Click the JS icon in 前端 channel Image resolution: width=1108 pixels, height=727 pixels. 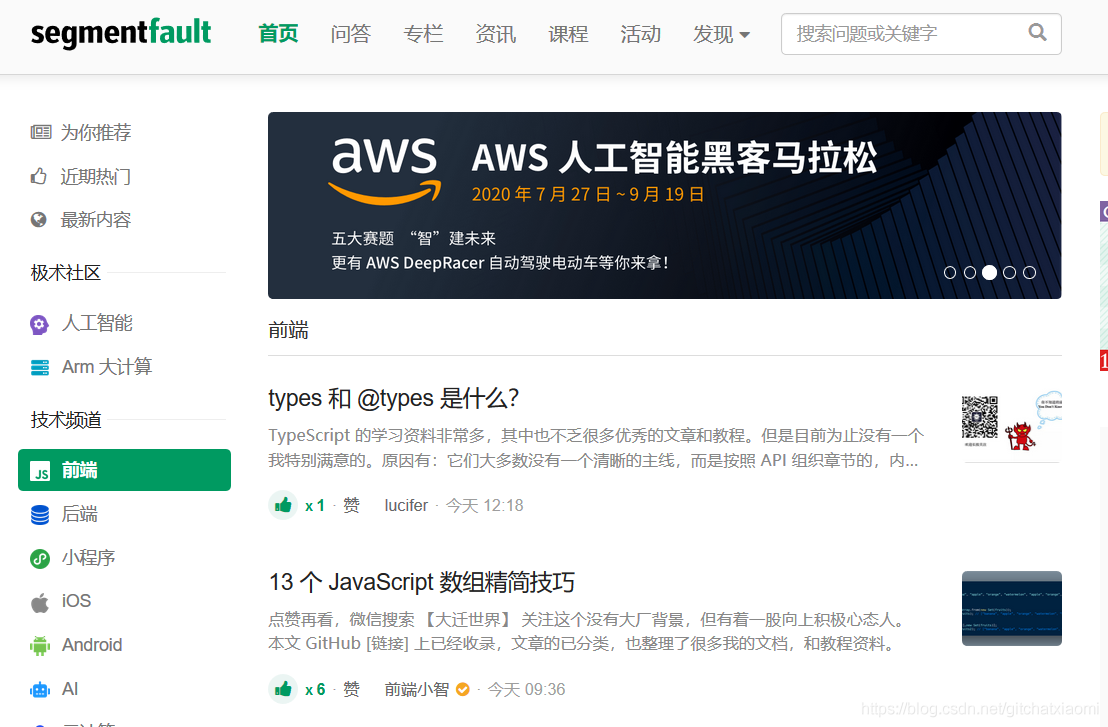[x=40, y=471]
